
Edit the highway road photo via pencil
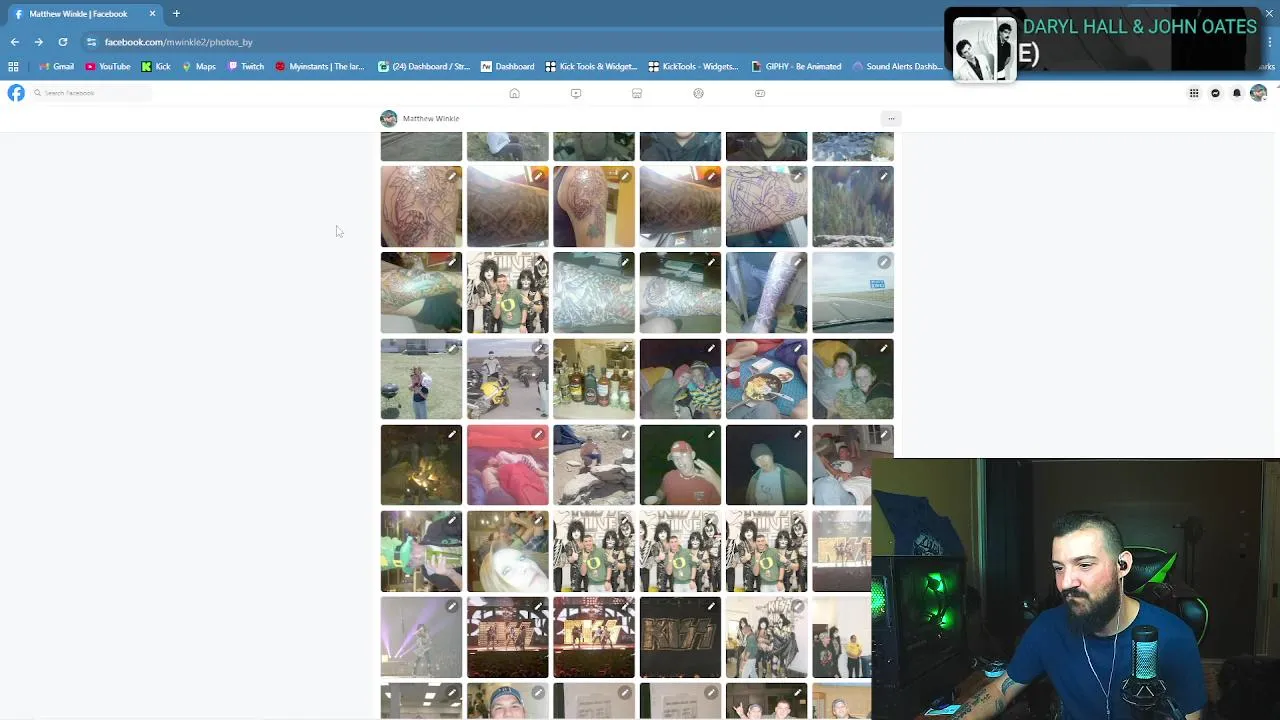(884, 263)
